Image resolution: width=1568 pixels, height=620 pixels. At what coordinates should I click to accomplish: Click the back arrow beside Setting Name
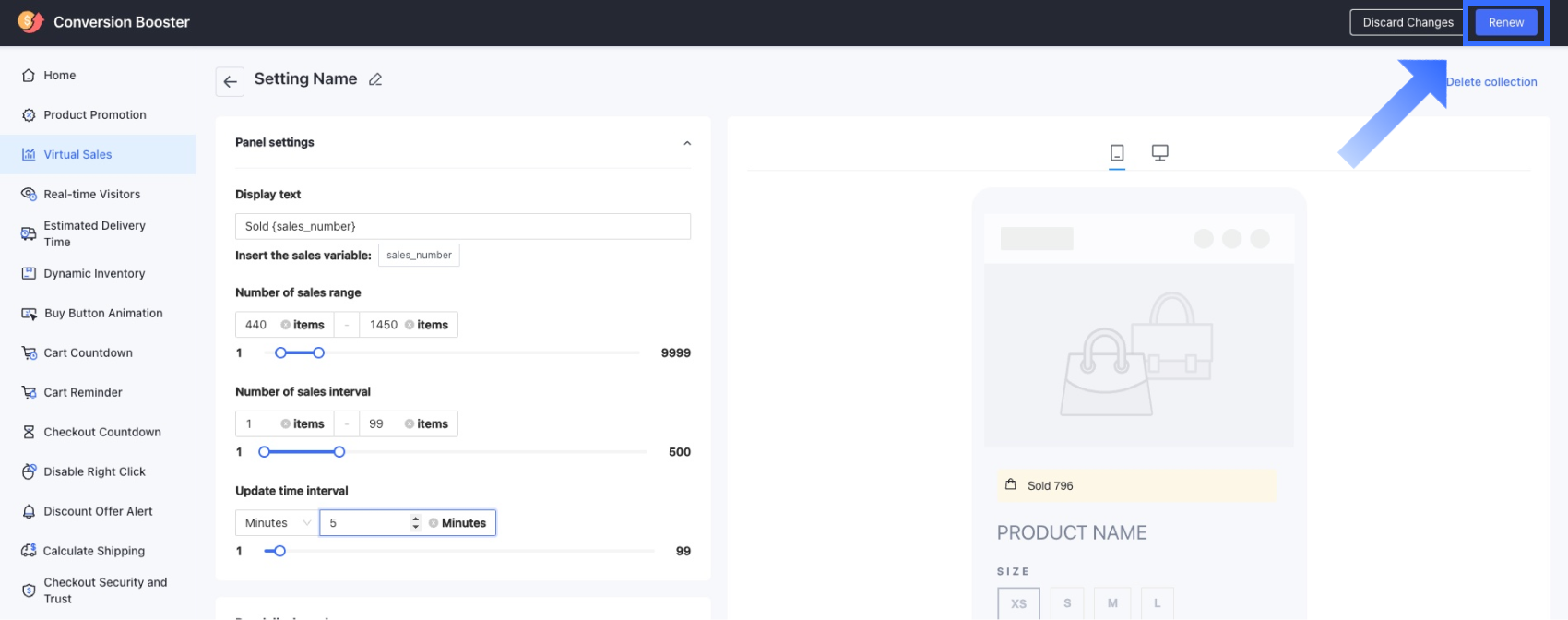coord(230,81)
